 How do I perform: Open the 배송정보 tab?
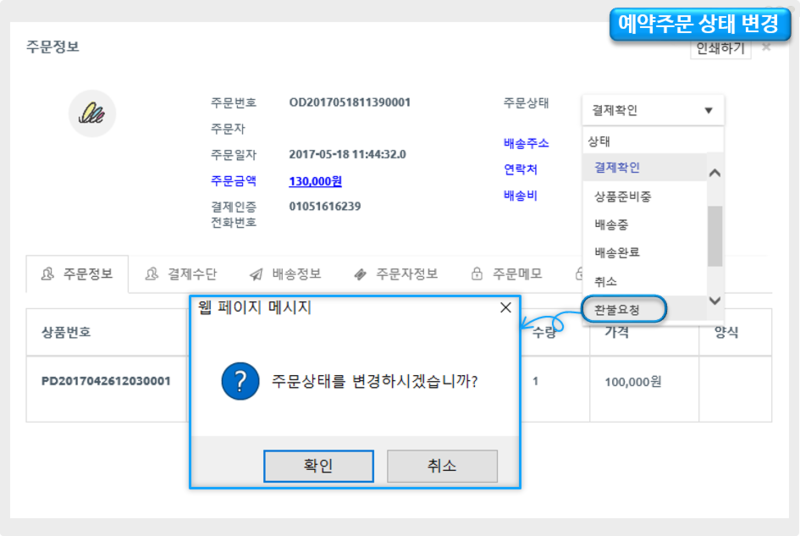(285, 273)
